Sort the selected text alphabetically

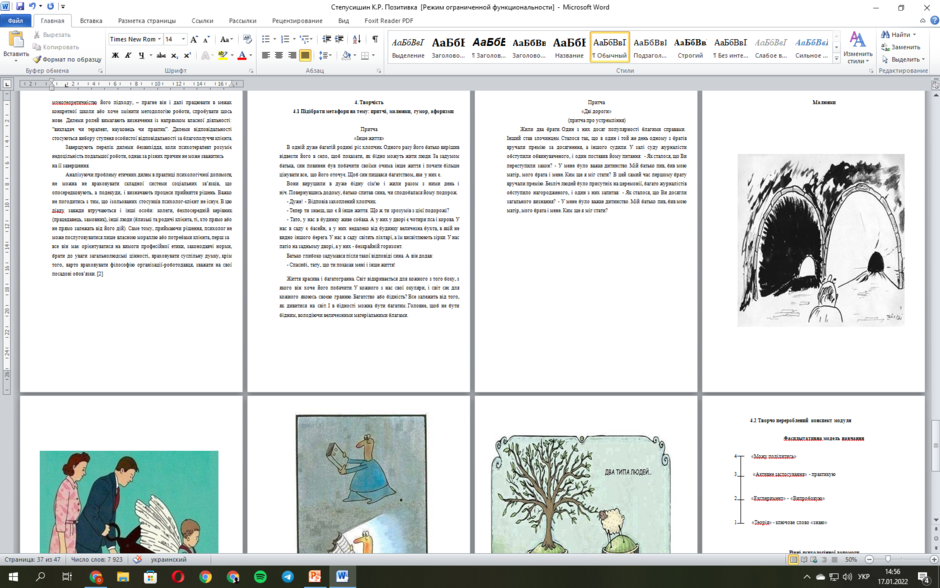357,40
